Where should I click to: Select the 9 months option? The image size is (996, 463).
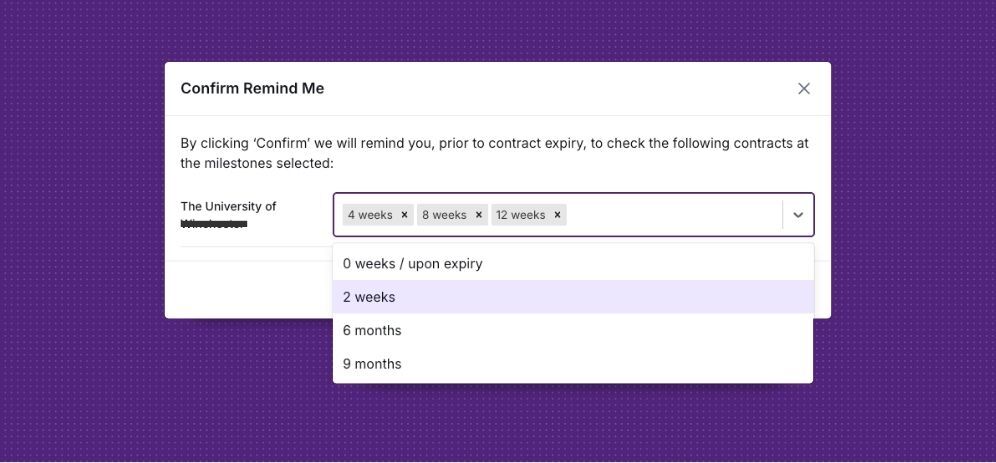(x=372, y=364)
